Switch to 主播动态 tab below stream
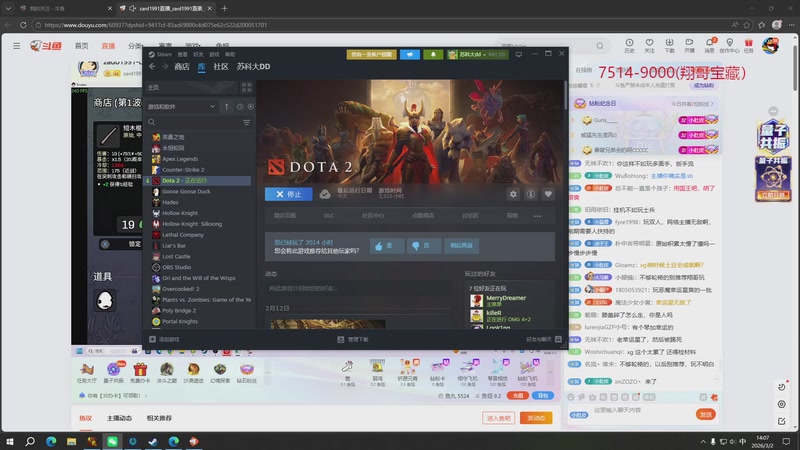This screenshot has width=800, height=450. (119, 418)
